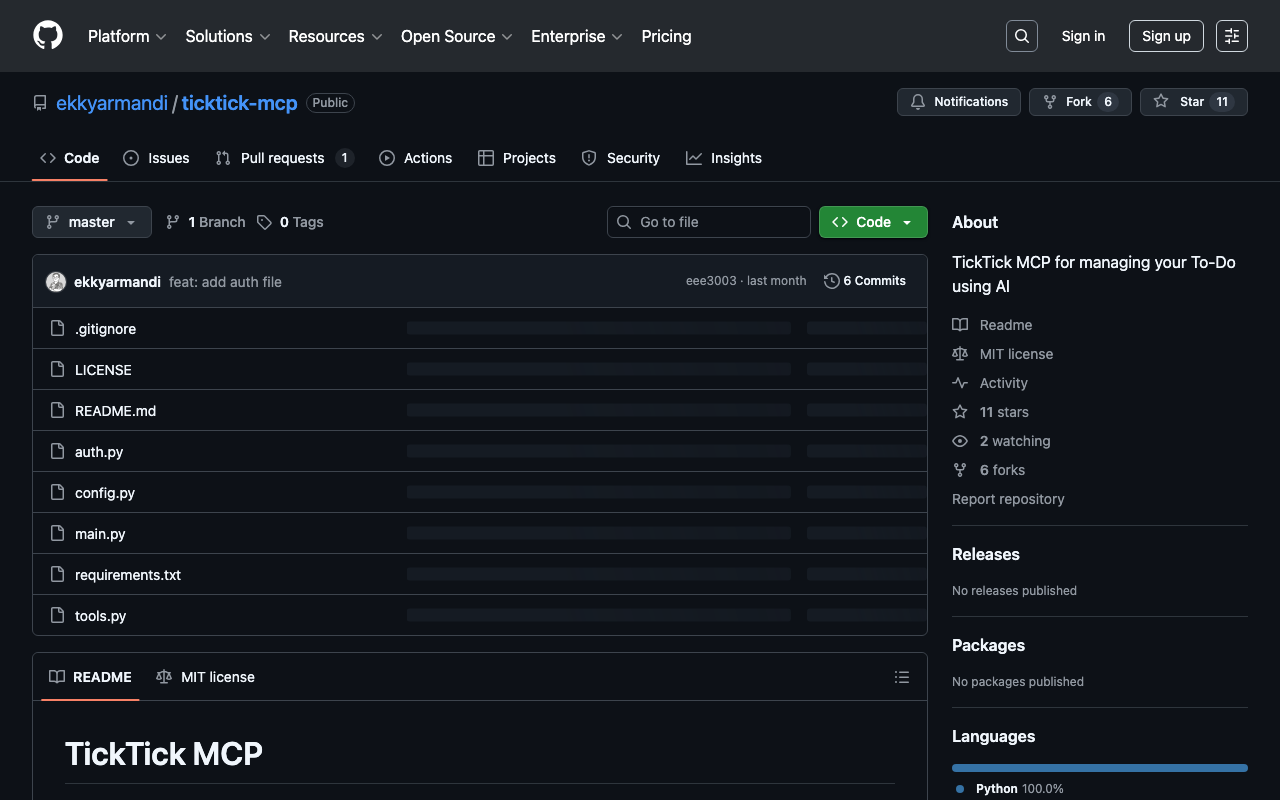Click ekkyarmandi's avatar in commit row

[x=56, y=282]
